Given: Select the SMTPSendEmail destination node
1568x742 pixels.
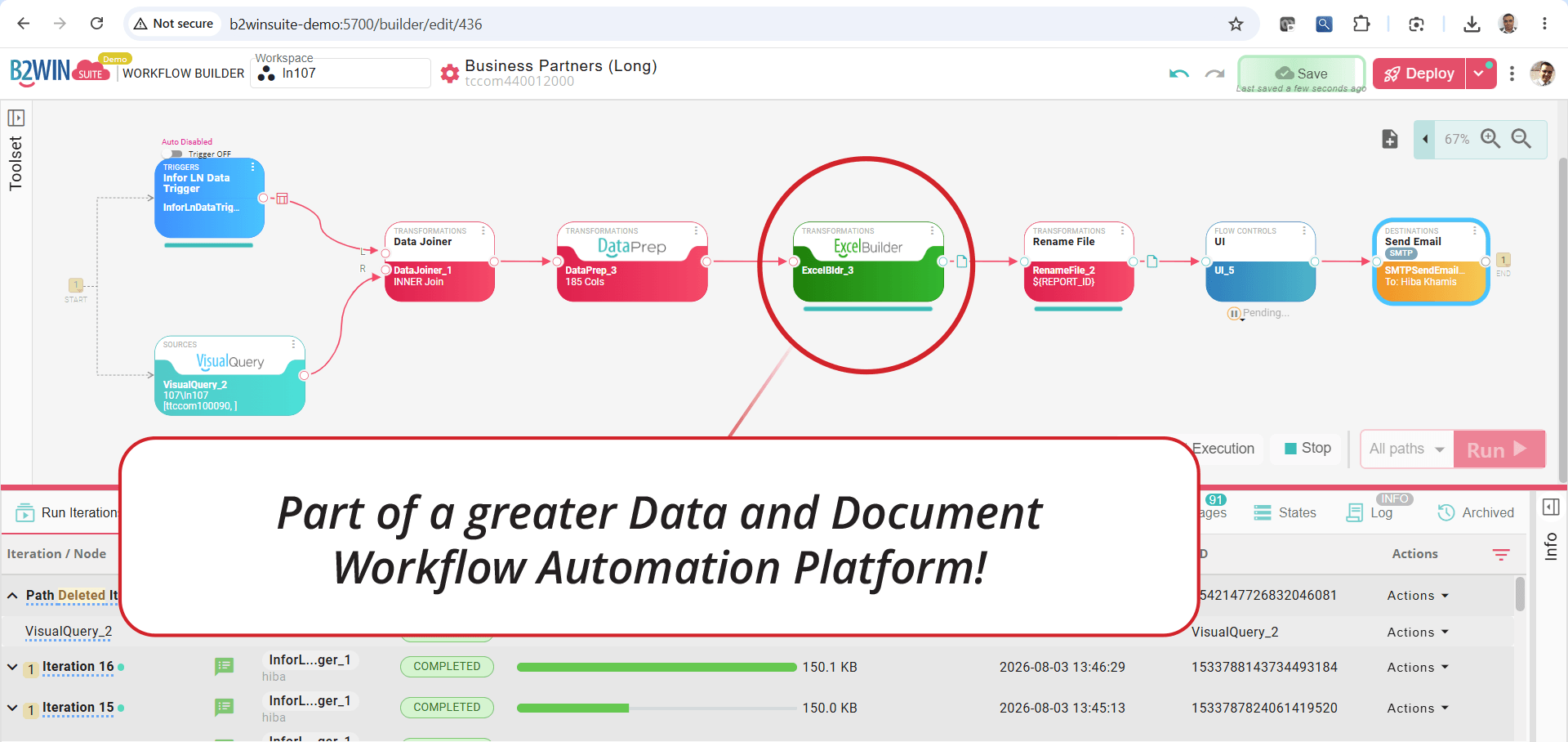Looking at the screenshot, I should [x=1431, y=261].
